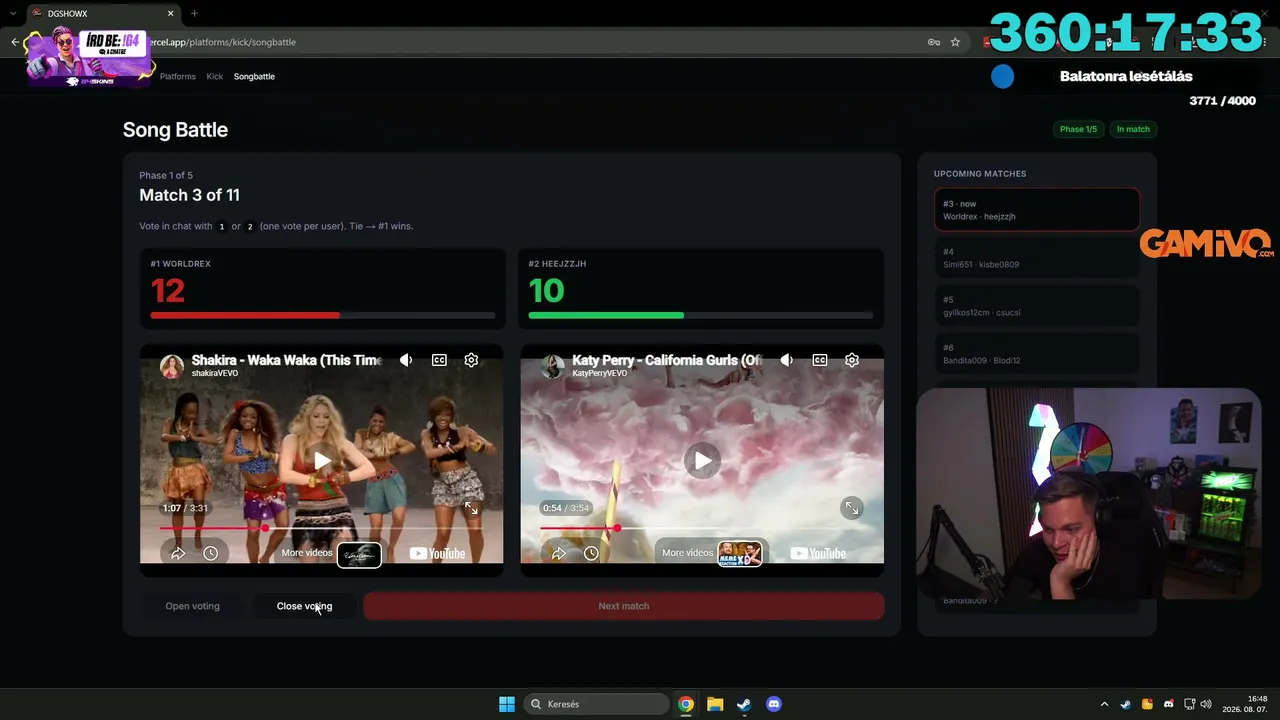The image size is (1280, 720).
Task: Click the #1 WORLDREX vote score card
Action: [322, 288]
